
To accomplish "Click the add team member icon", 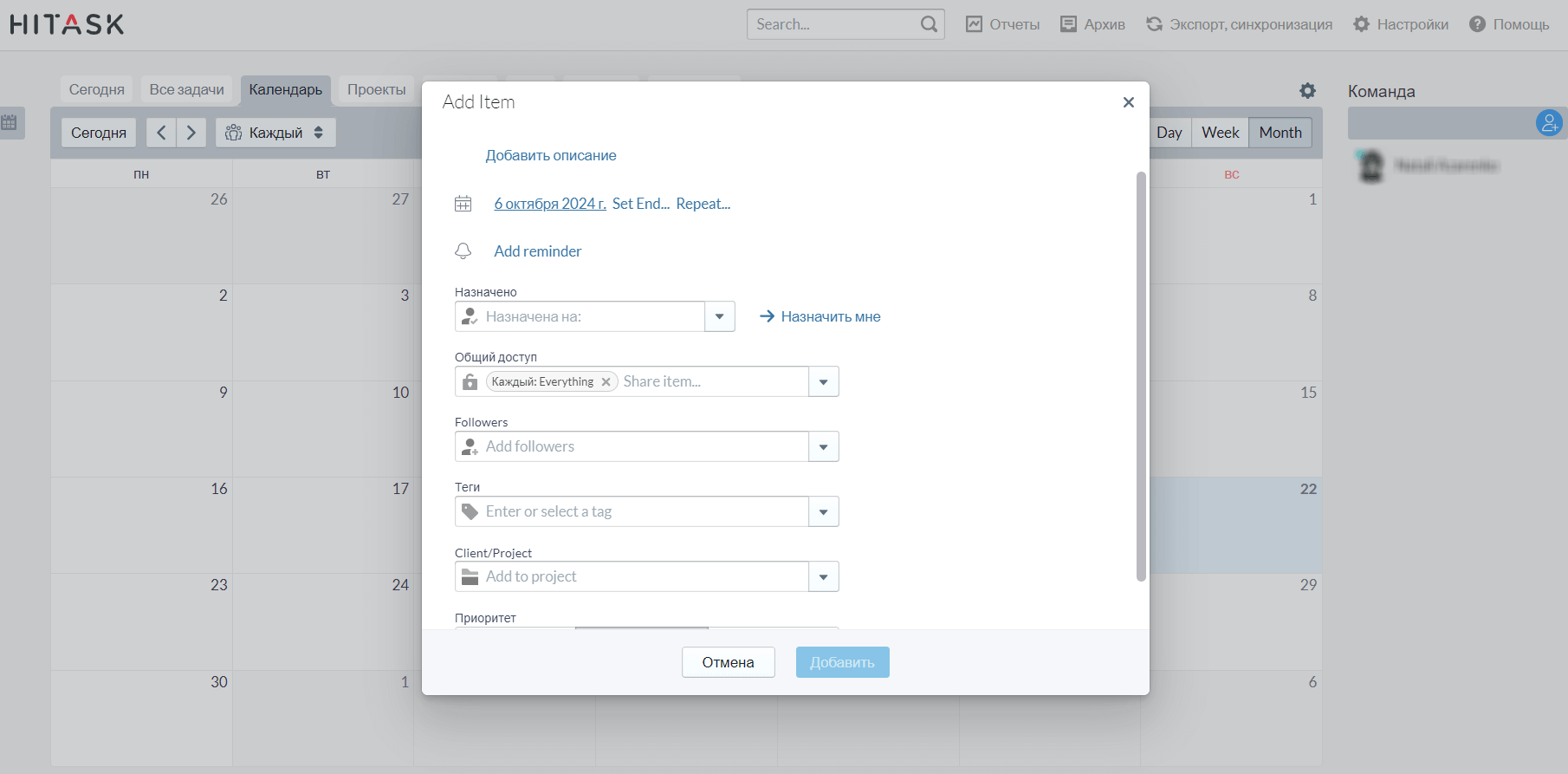I will (1549, 123).
